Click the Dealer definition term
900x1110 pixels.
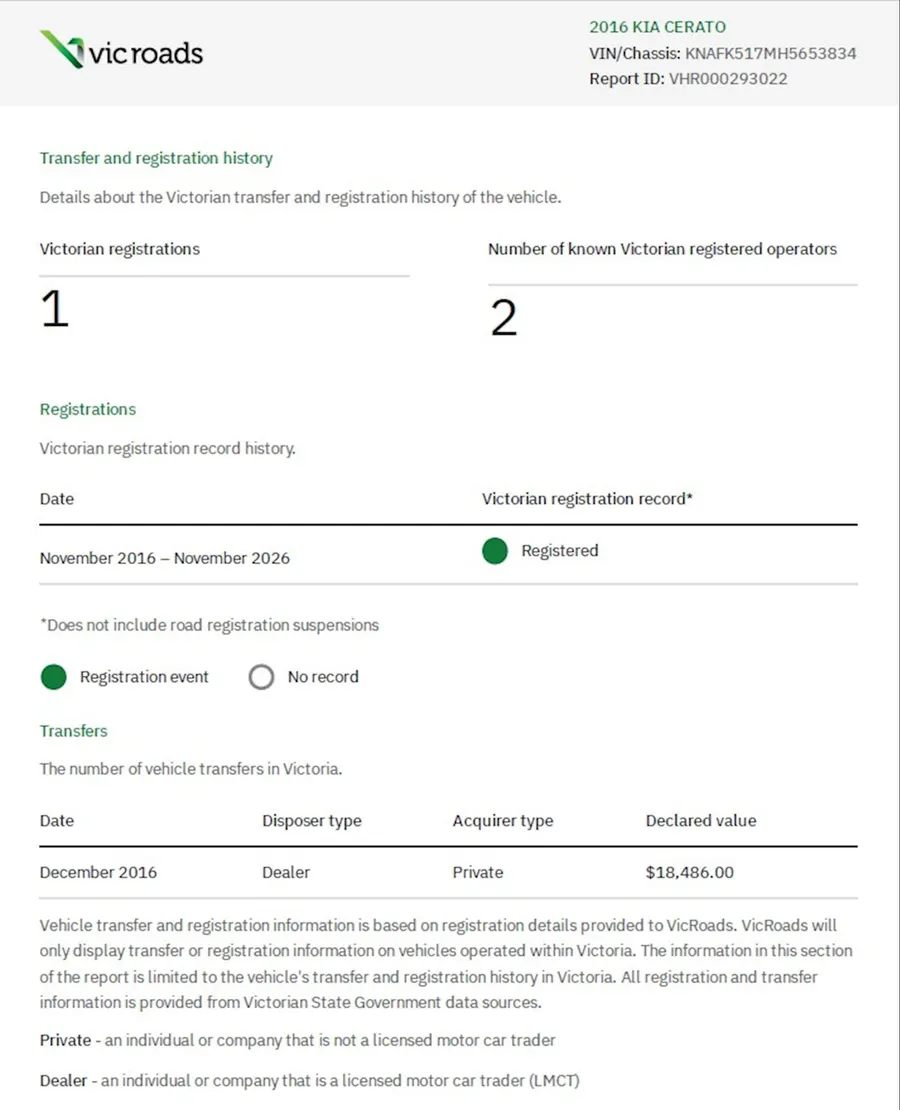pos(63,1080)
